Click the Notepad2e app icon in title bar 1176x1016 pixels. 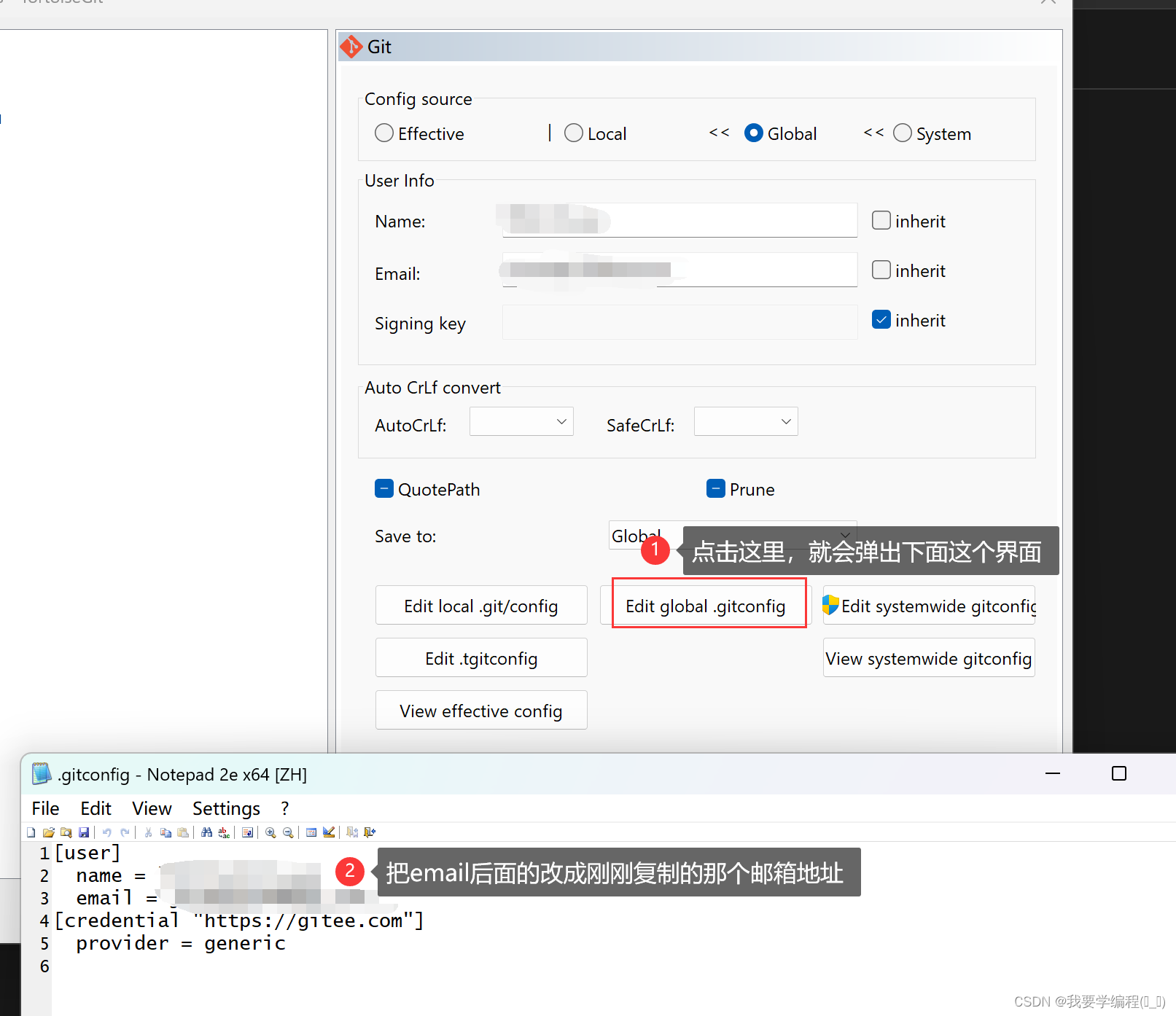coord(42,773)
